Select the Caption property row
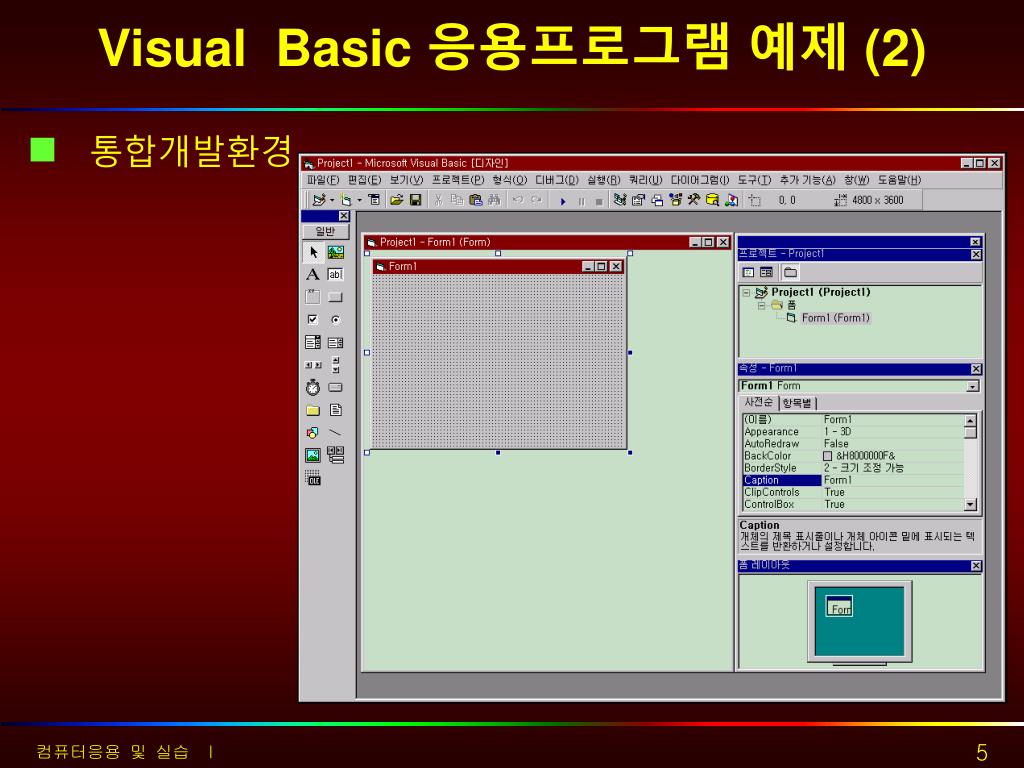The image size is (1024, 768). click(x=853, y=480)
